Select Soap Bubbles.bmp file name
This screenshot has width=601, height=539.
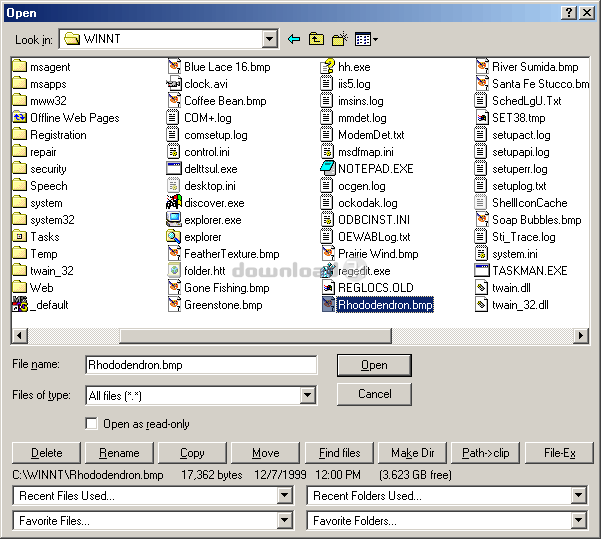point(537,220)
